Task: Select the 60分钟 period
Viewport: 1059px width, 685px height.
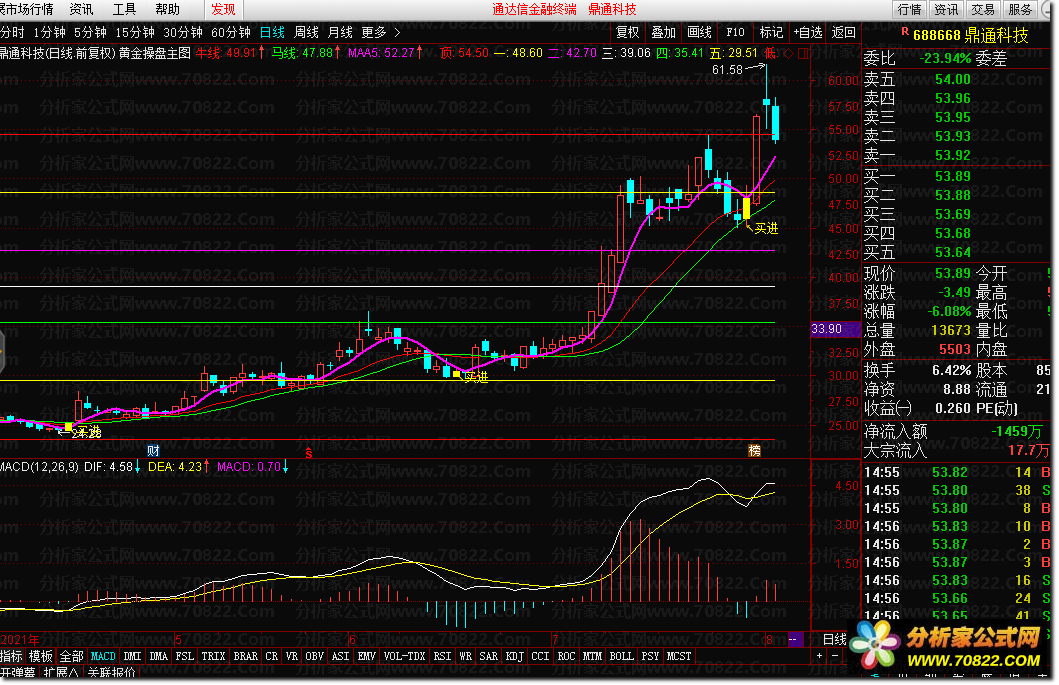Action: [231, 32]
